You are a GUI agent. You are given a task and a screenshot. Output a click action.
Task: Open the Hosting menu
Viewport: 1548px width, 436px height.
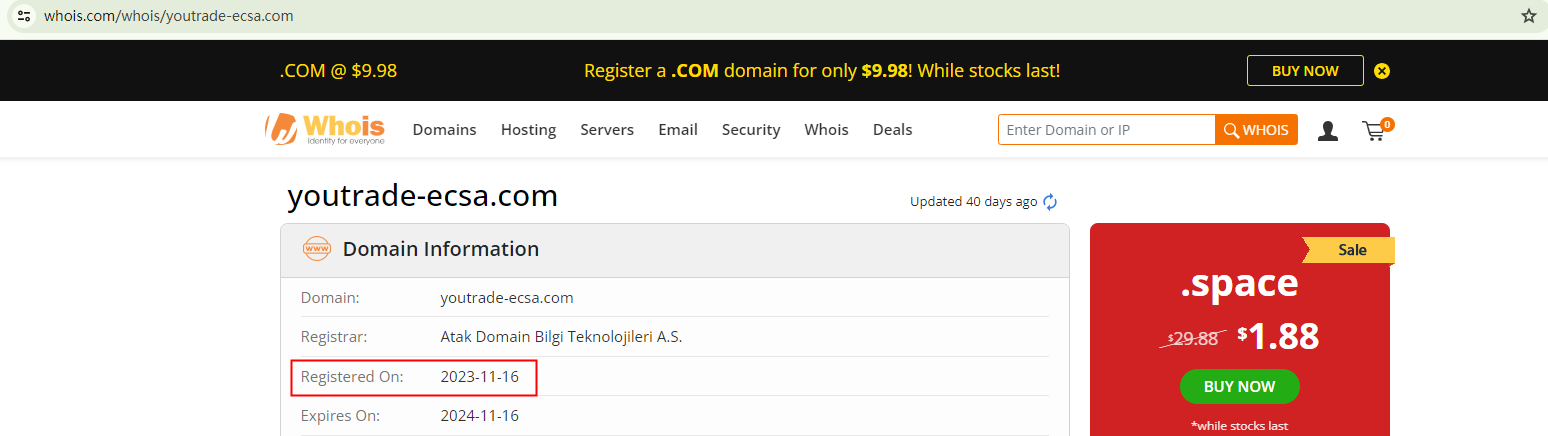(x=528, y=130)
